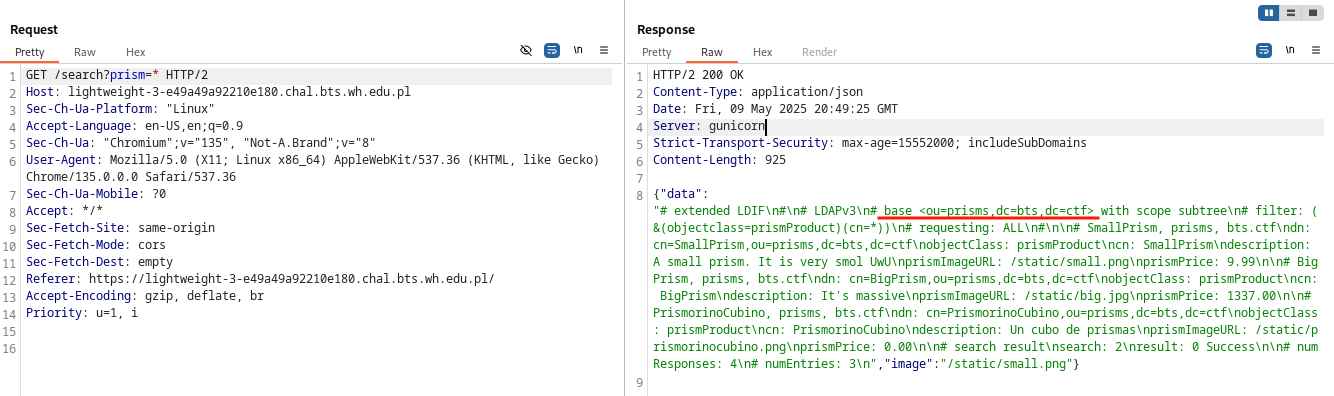Viewport: 1334px width, 396px height.
Task: Switch to Pretty tab in Request panel
Action: pos(30,52)
